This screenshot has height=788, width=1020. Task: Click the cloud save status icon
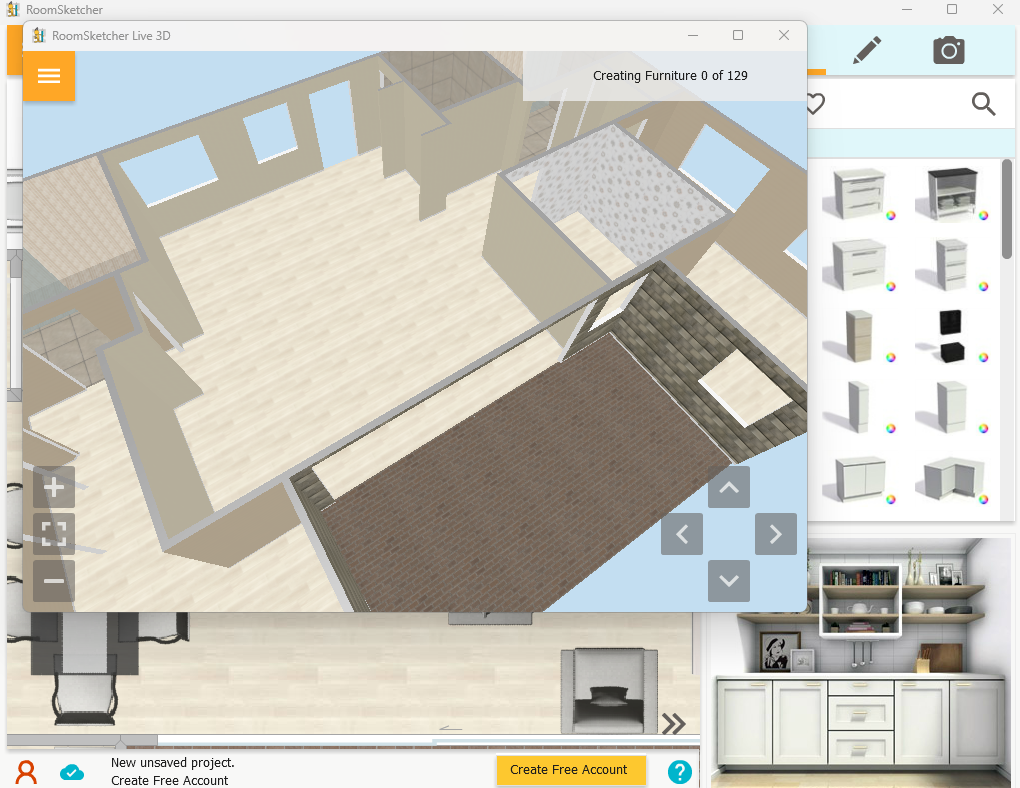72,772
